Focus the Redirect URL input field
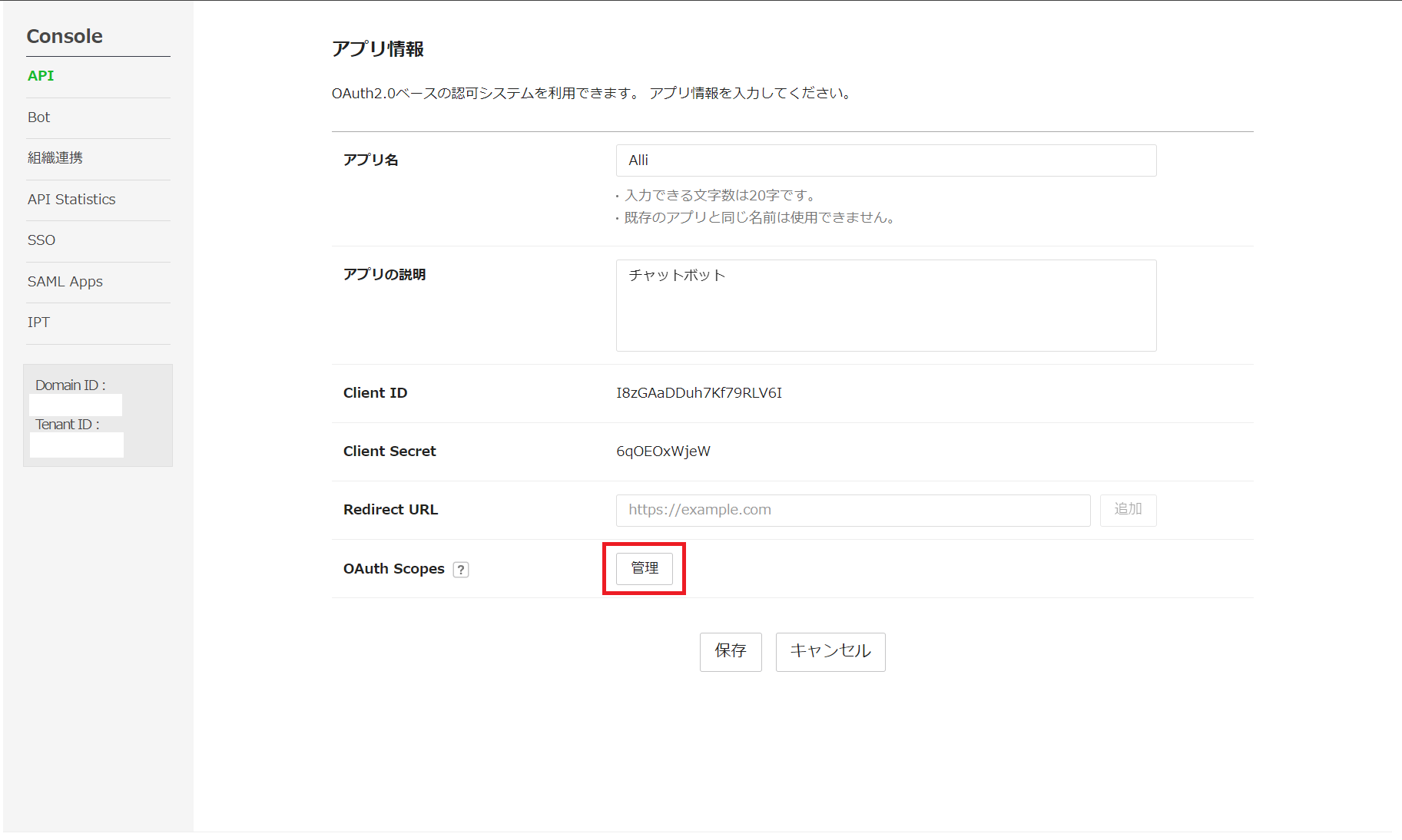This screenshot has width=1402, height=840. [852, 510]
